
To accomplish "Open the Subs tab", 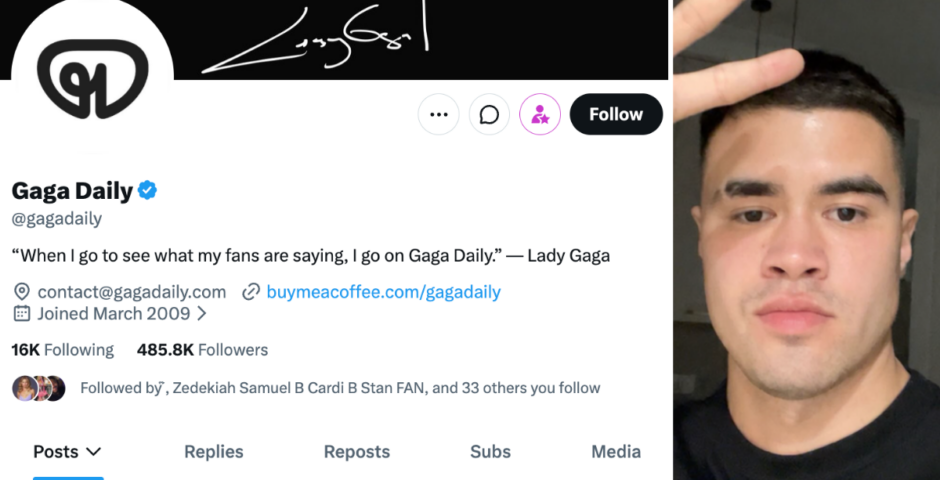I will 490,451.
